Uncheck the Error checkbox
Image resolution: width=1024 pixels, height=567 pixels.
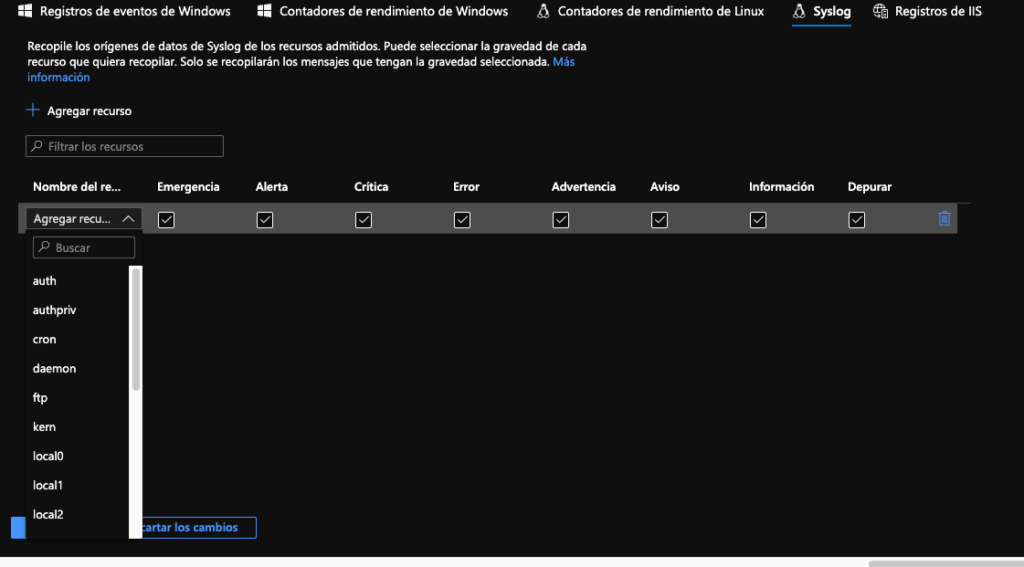(x=462, y=219)
